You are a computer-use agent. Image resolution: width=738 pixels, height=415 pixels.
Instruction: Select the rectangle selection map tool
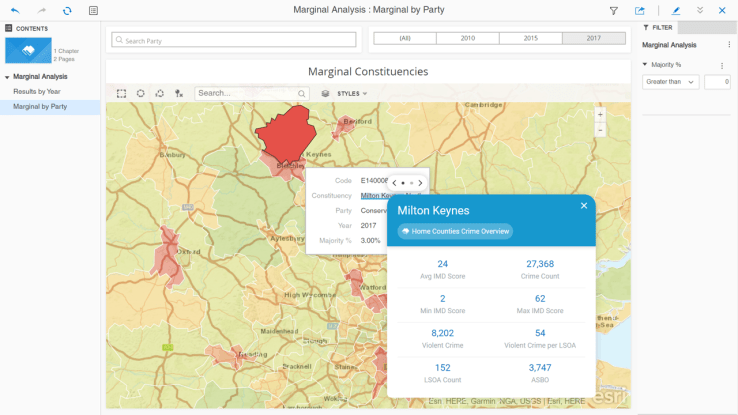point(121,94)
